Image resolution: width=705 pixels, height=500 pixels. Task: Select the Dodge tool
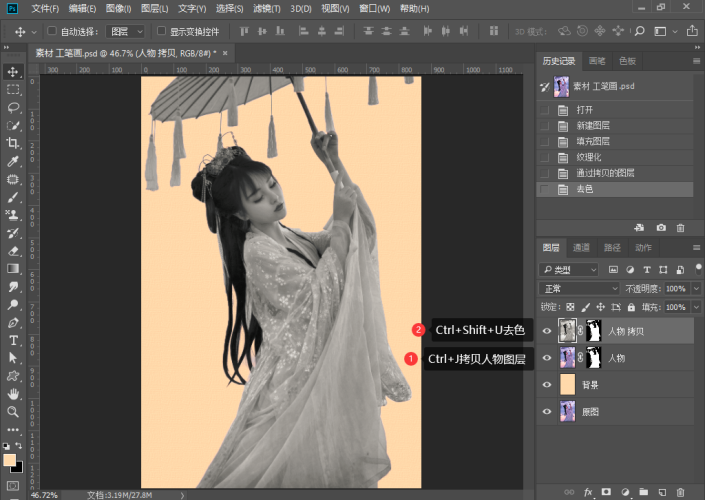point(13,304)
